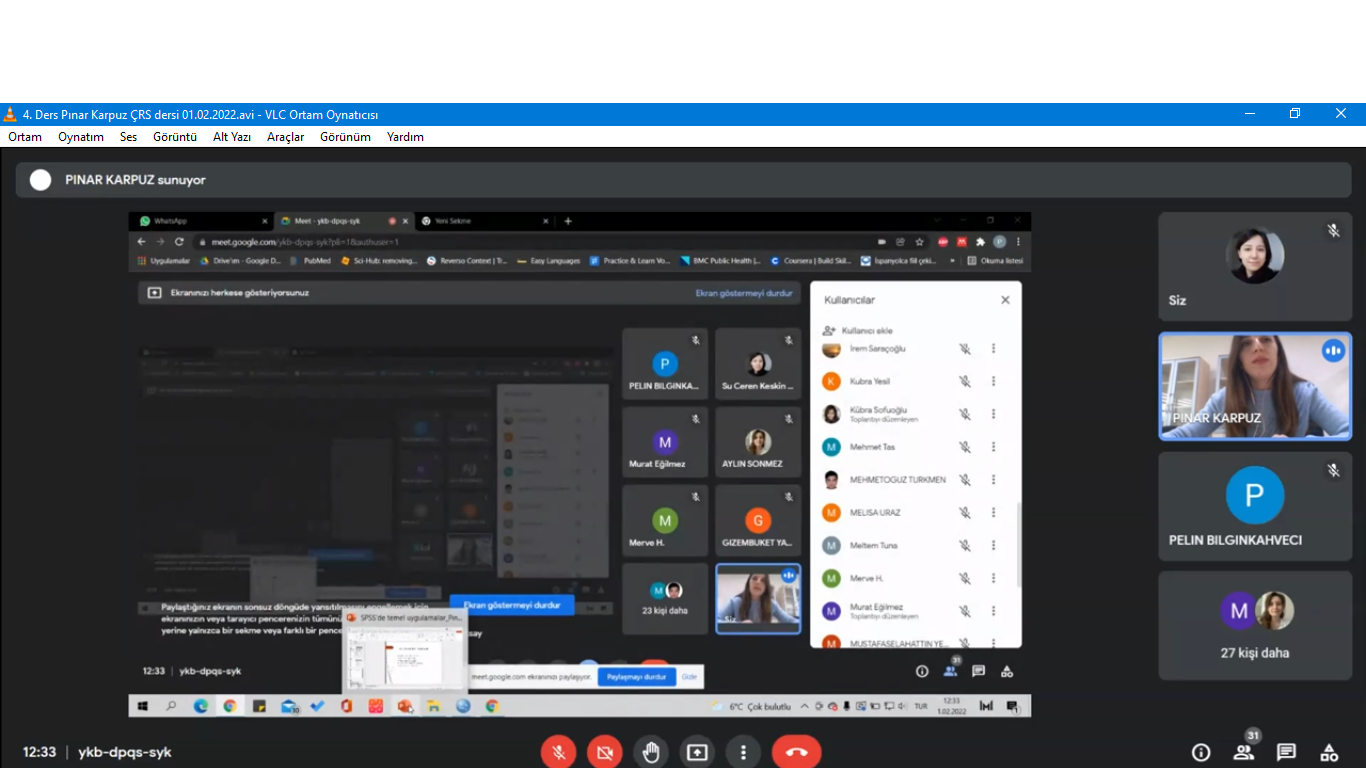Open the chat messages icon
Screen dimensions: 1366x768
click(1286, 752)
